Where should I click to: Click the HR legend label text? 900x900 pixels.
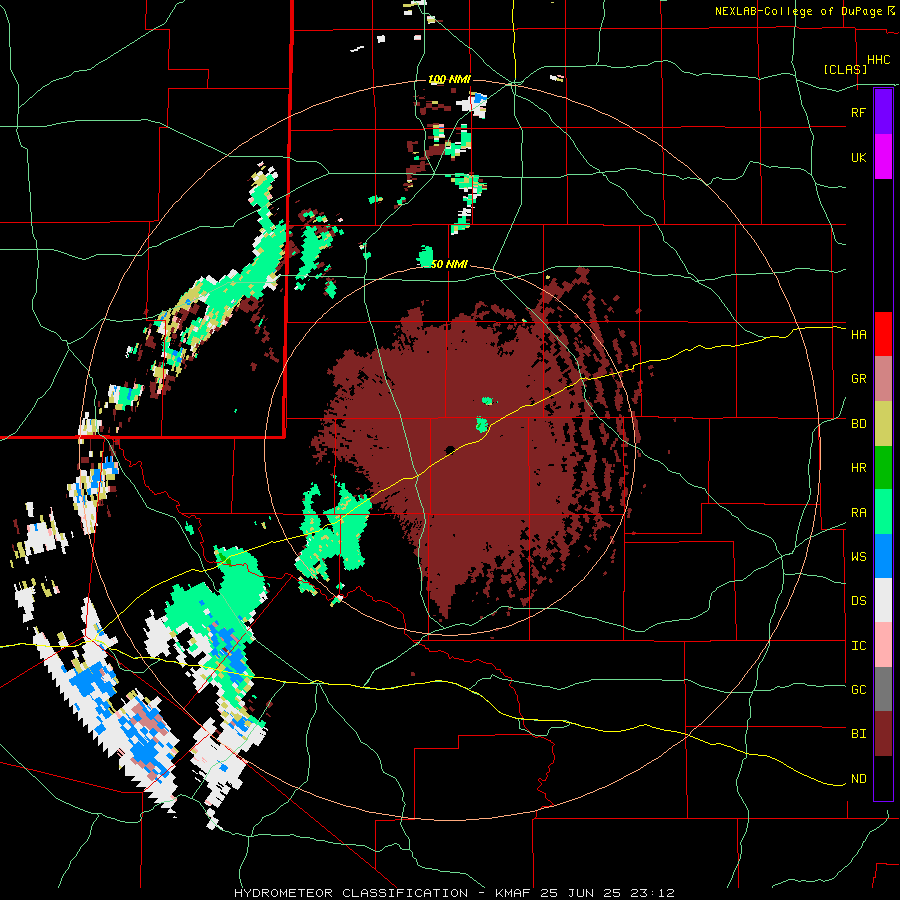click(x=859, y=468)
